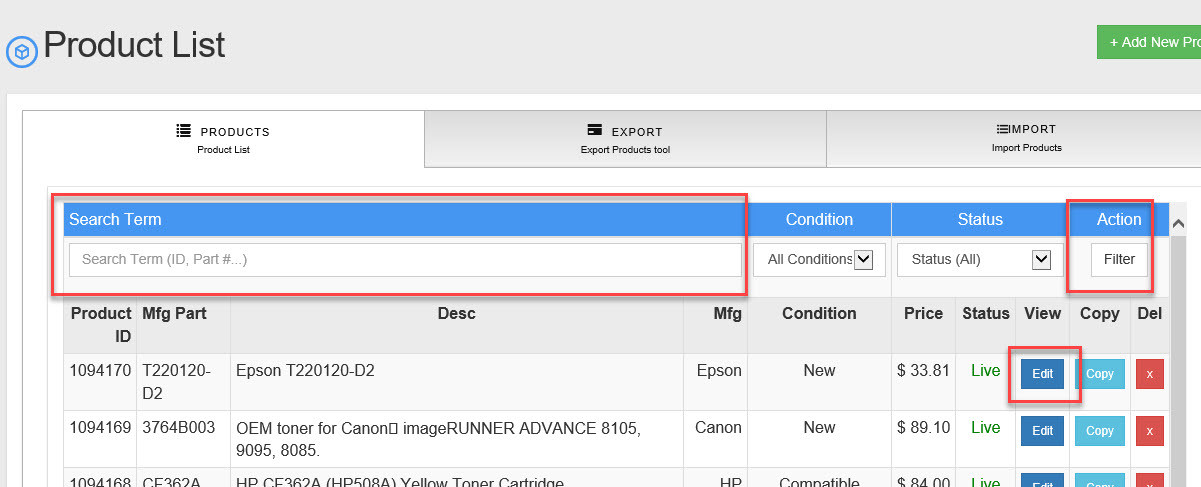Image resolution: width=1201 pixels, height=487 pixels.
Task: Edit the HP CF362A yellow toner product
Action: (1042, 481)
